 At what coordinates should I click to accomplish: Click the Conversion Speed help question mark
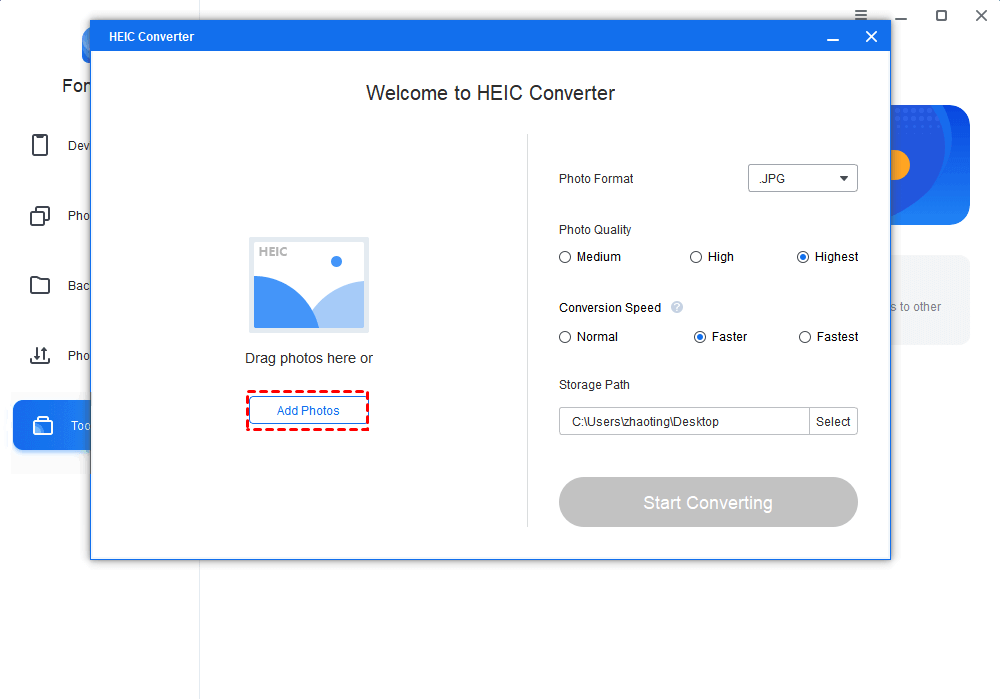pyautogui.click(x=677, y=307)
